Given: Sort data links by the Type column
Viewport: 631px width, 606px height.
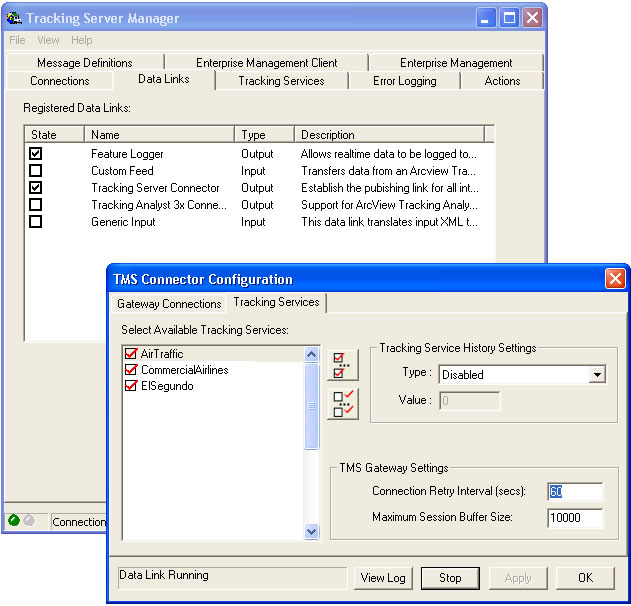Looking at the screenshot, I should (264, 134).
